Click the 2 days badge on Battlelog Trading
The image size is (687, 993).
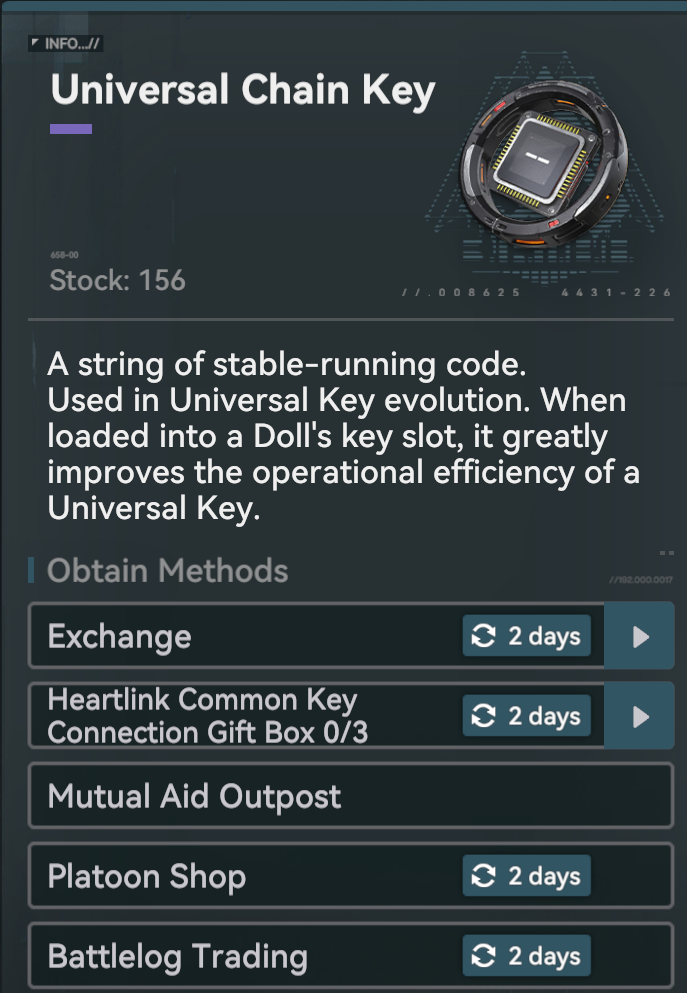click(527, 956)
